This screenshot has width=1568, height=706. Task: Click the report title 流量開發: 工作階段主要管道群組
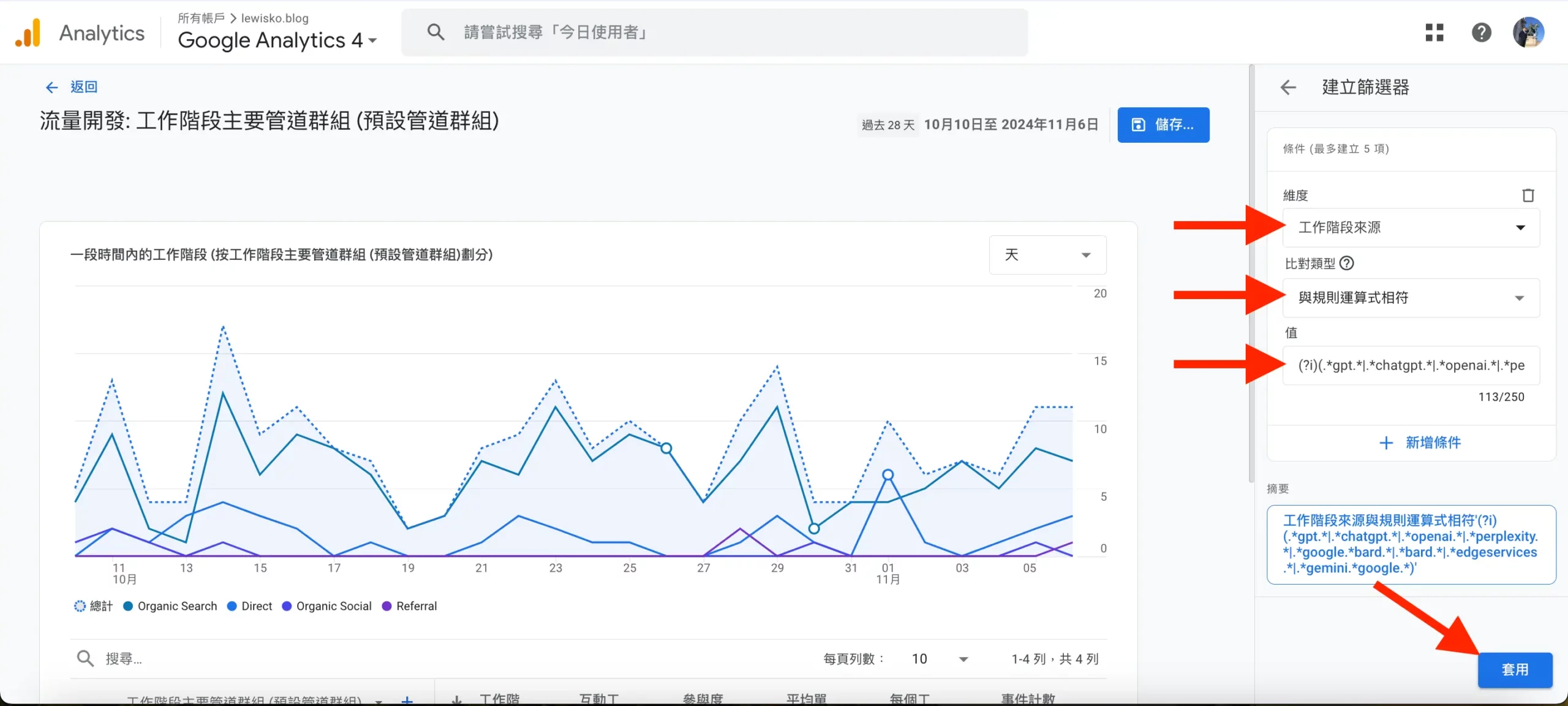269,121
